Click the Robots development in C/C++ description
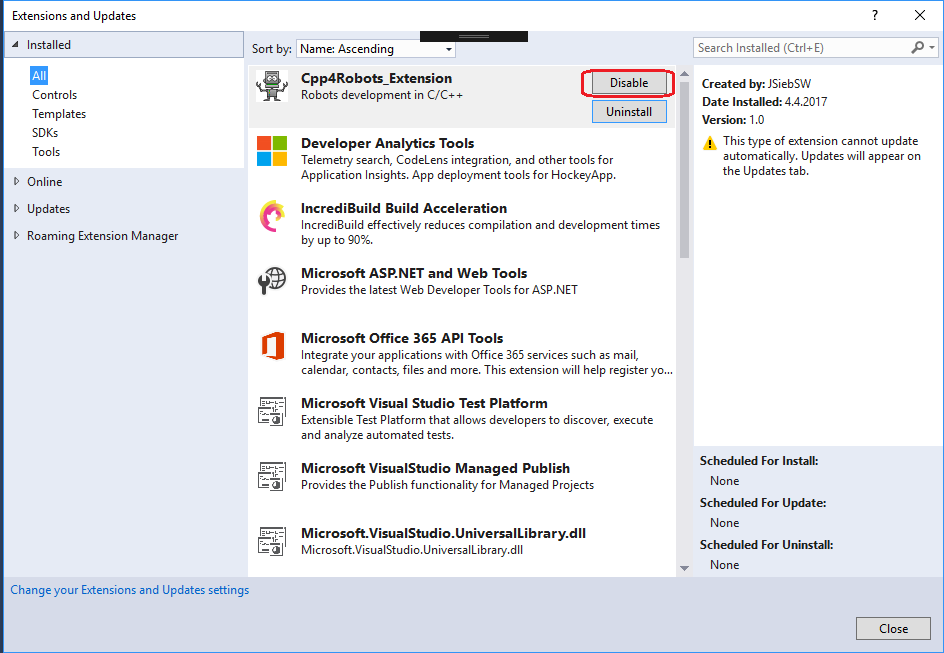This screenshot has width=944, height=653. click(382, 95)
